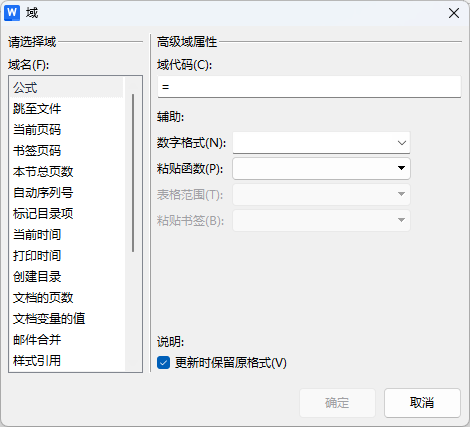Click the 取消 button
The image size is (470, 427).
coord(422,403)
